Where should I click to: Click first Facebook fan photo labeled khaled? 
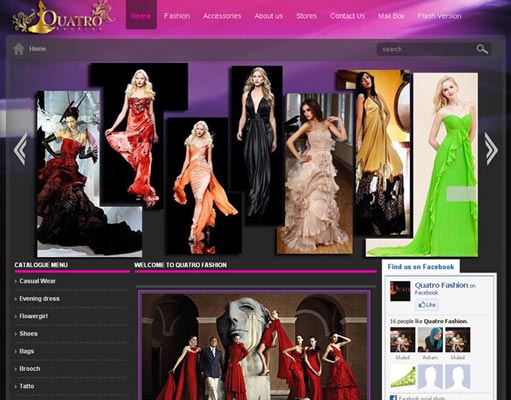(403, 339)
